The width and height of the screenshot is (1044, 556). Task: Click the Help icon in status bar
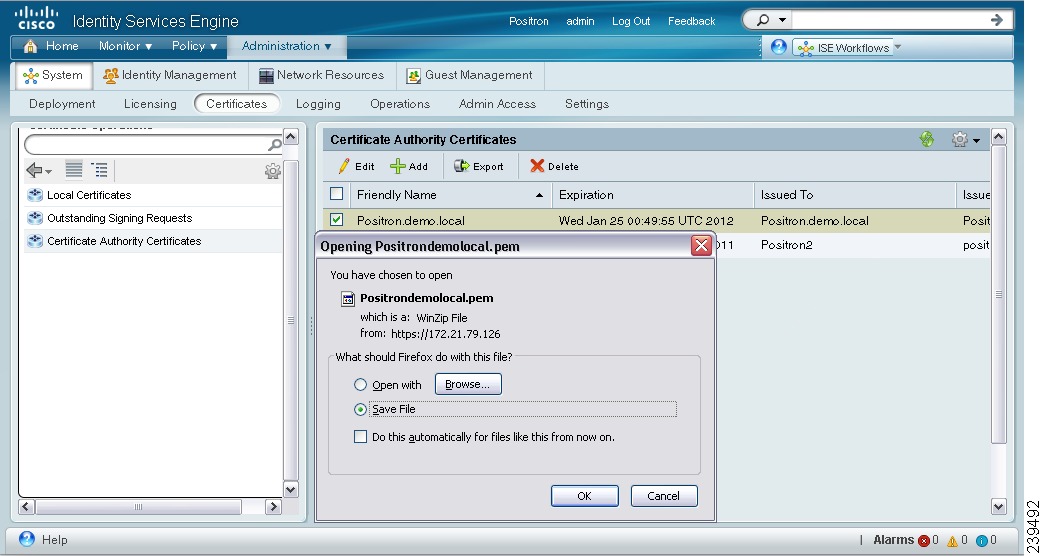[27, 539]
